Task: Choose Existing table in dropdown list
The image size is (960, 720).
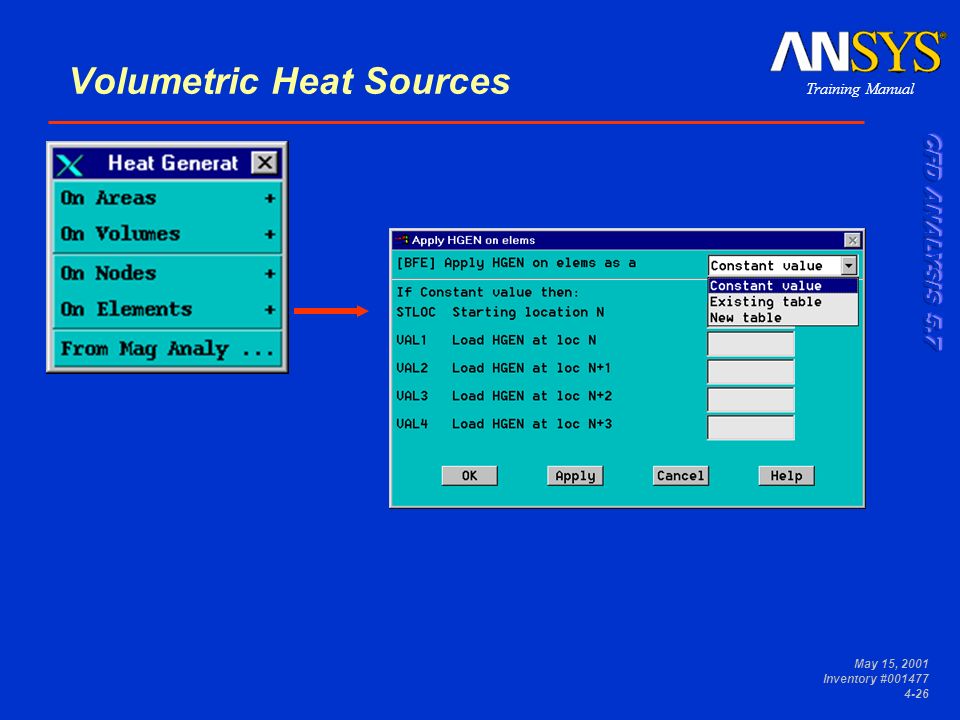Action: click(x=782, y=302)
